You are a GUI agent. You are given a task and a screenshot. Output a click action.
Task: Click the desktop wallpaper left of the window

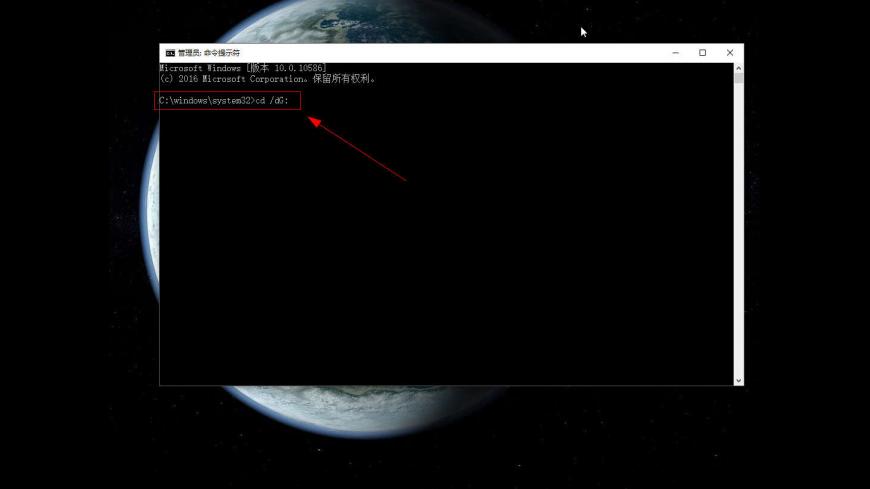pyautogui.click(x=80, y=250)
